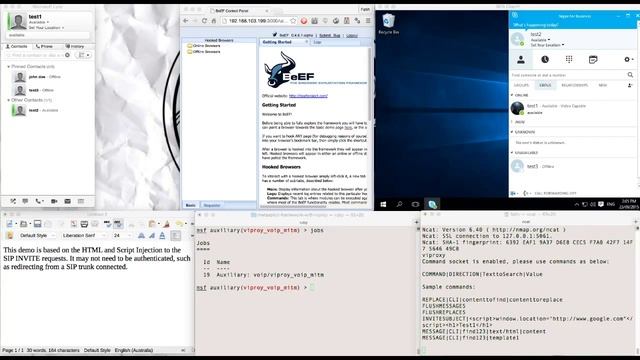Click browser home icon
This screenshot has width=640, height=360.
[213, 20]
